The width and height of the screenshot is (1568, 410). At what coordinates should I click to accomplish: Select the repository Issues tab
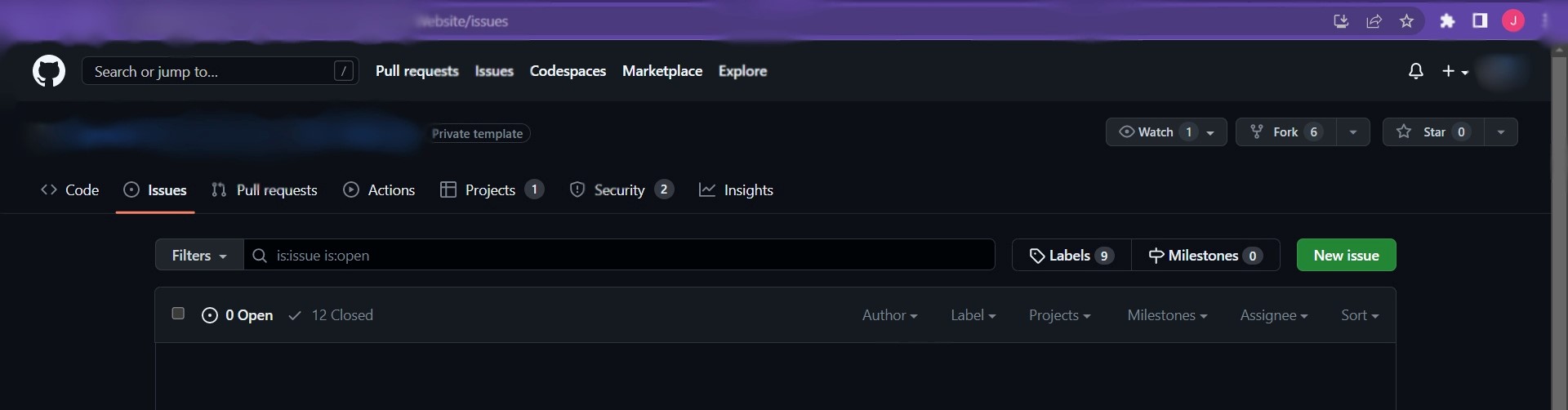[x=155, y=190]
